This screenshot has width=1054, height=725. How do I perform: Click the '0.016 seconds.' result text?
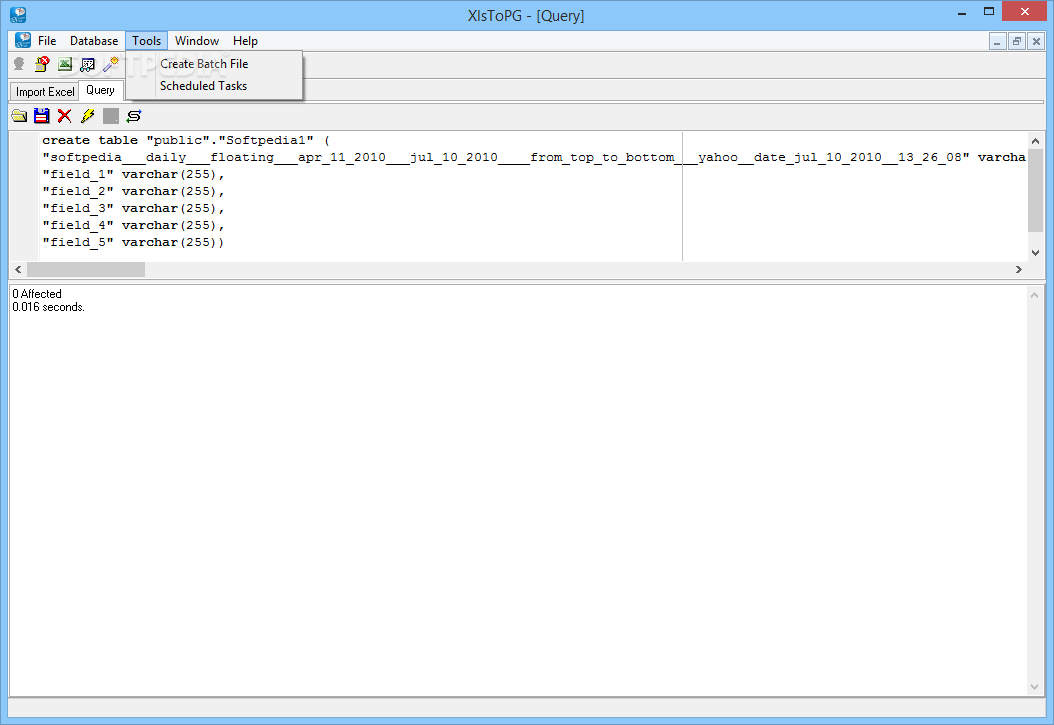point(48,307)
